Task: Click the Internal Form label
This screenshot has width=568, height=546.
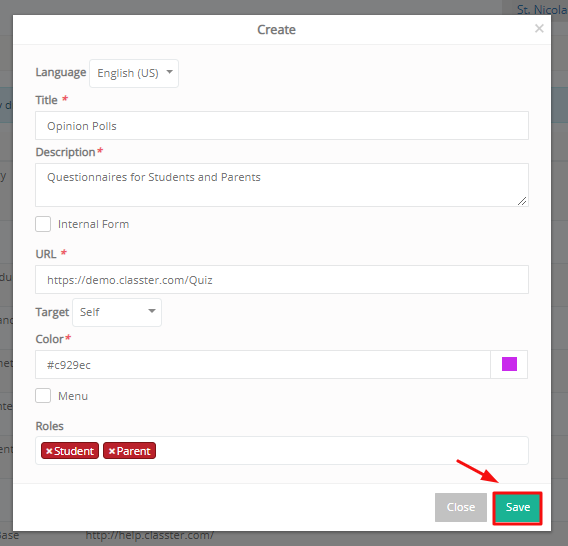Action: click(93, 224)
